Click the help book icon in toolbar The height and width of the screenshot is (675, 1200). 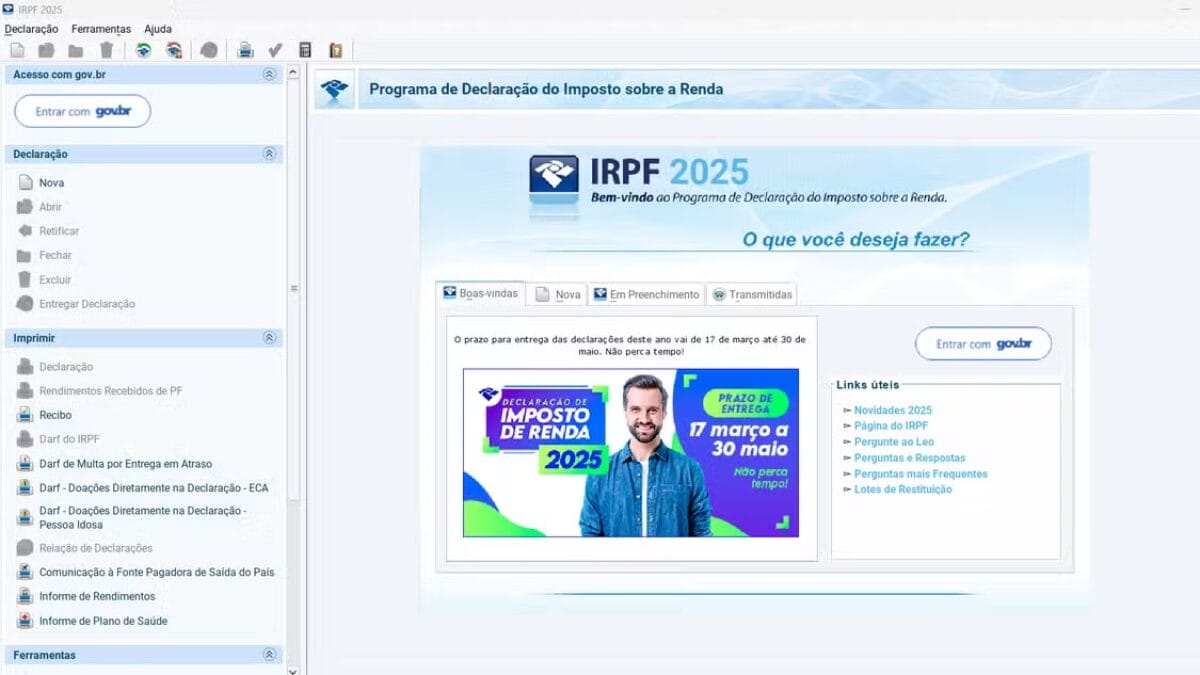pyautogui.click(x=336, y=50)
